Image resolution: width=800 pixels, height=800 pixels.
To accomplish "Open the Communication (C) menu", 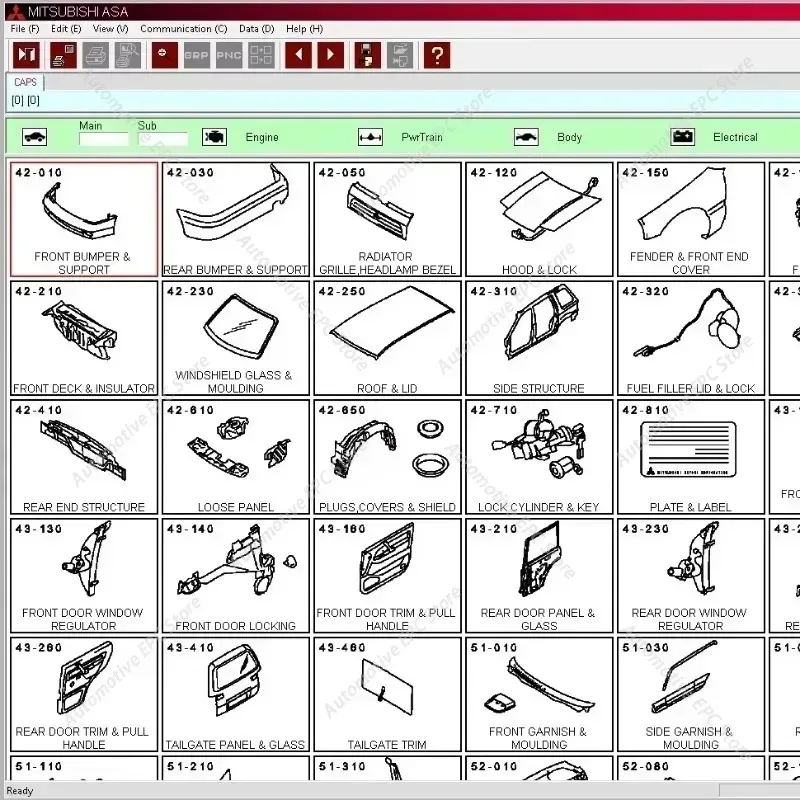I will 184,29.
